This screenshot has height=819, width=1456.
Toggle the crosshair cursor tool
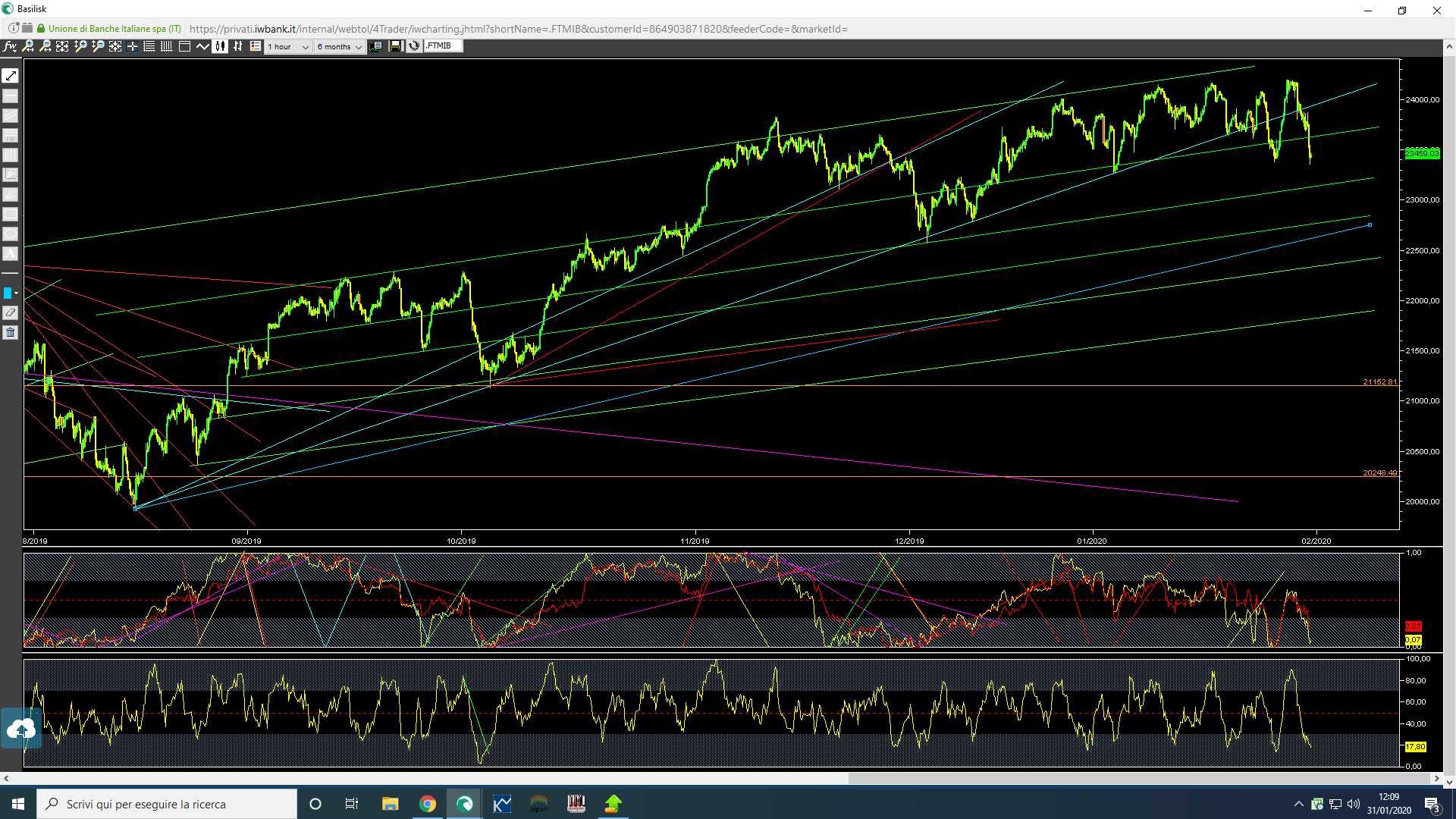click(132, 46)
